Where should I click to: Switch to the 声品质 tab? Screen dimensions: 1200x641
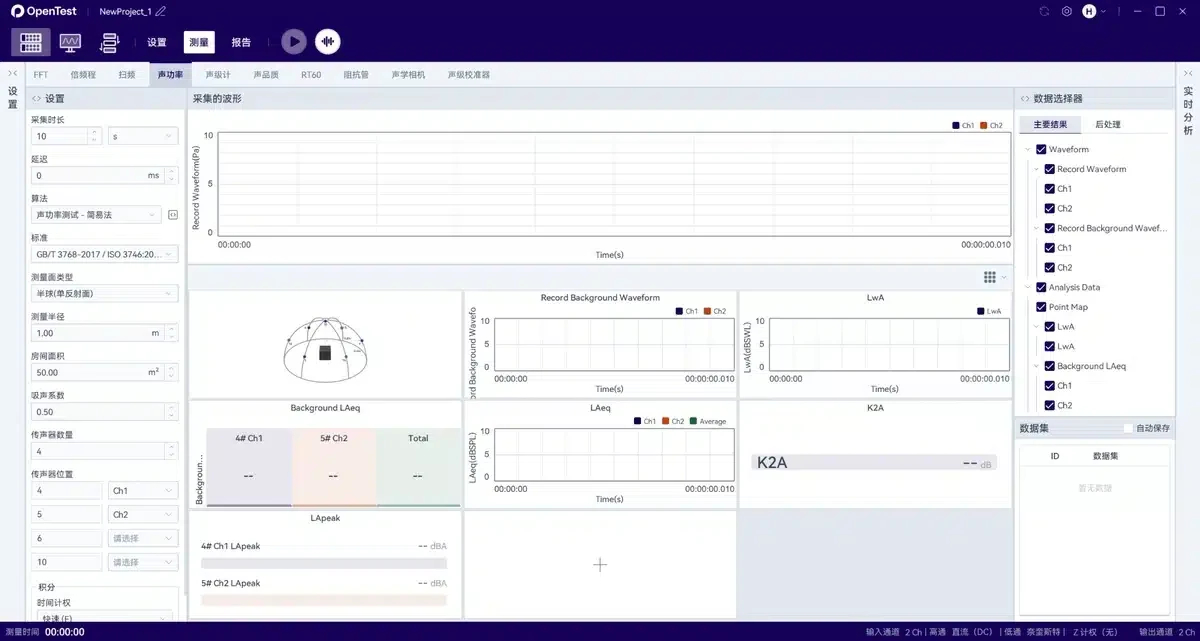pos(266,75)
